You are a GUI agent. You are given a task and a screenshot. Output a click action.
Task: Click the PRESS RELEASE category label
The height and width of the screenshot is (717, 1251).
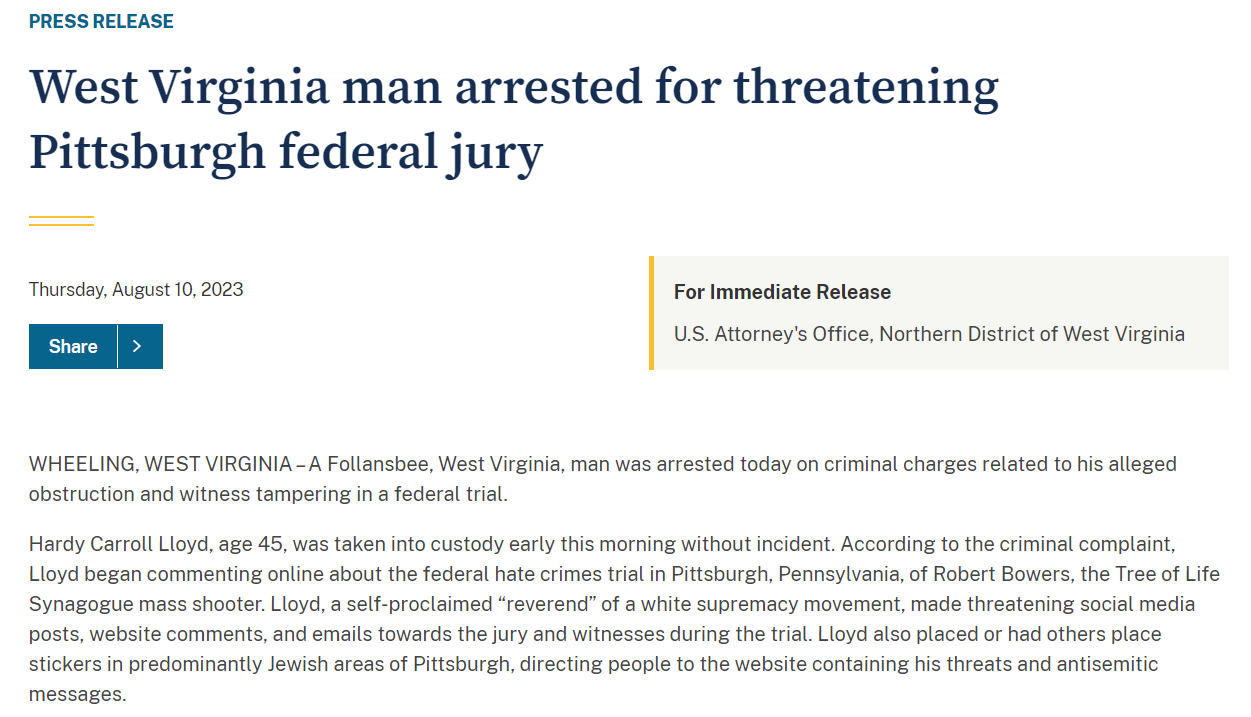click(x=101, y=21)
